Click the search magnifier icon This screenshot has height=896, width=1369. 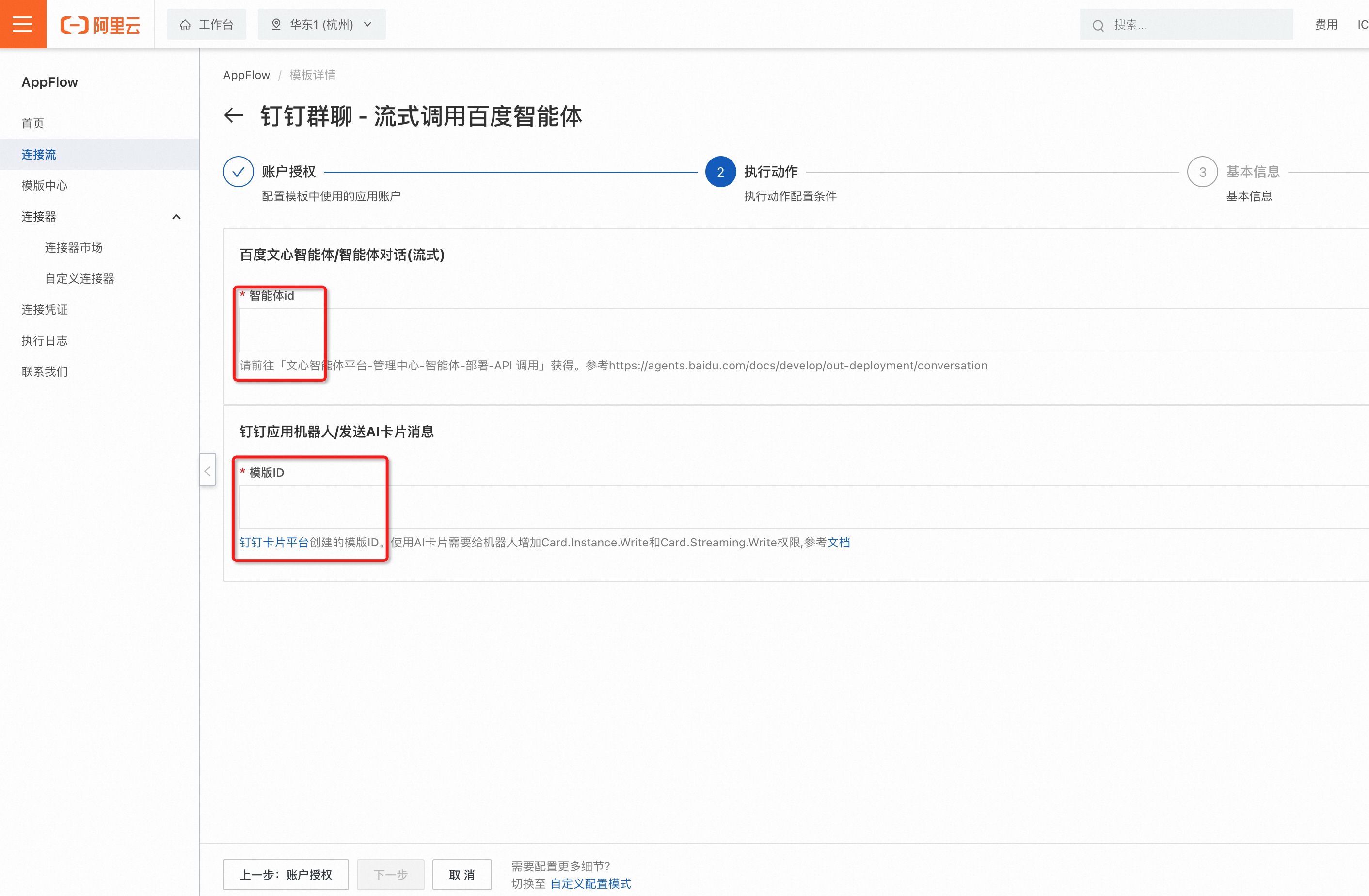pyautogui.click(x=1098, y=25)
